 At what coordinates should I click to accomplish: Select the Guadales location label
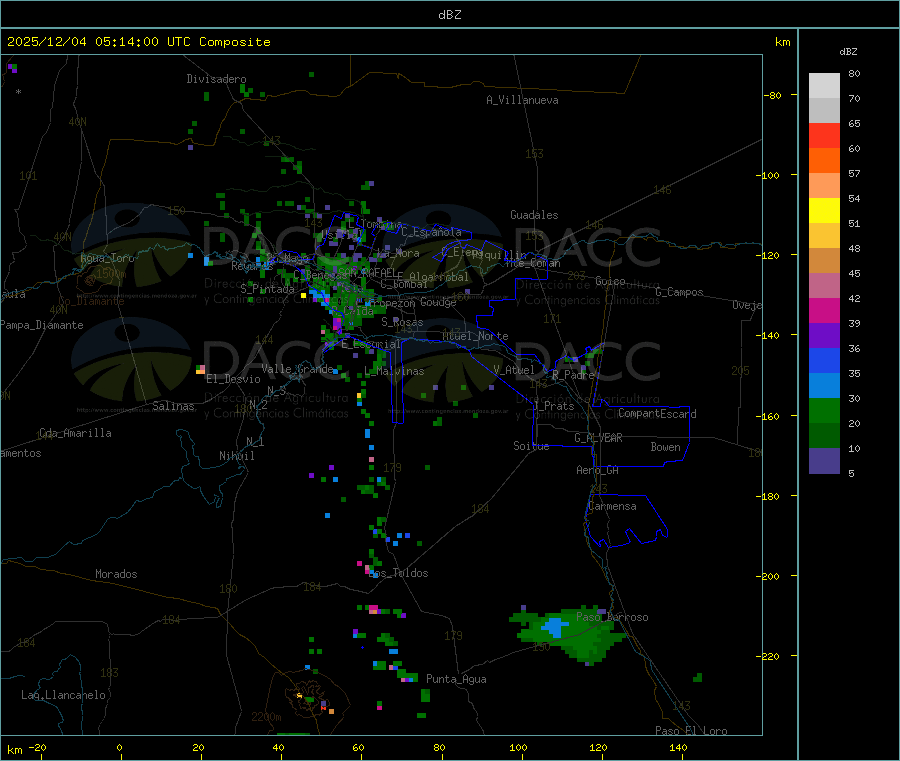pyautogui.click(x=534, y=215)
